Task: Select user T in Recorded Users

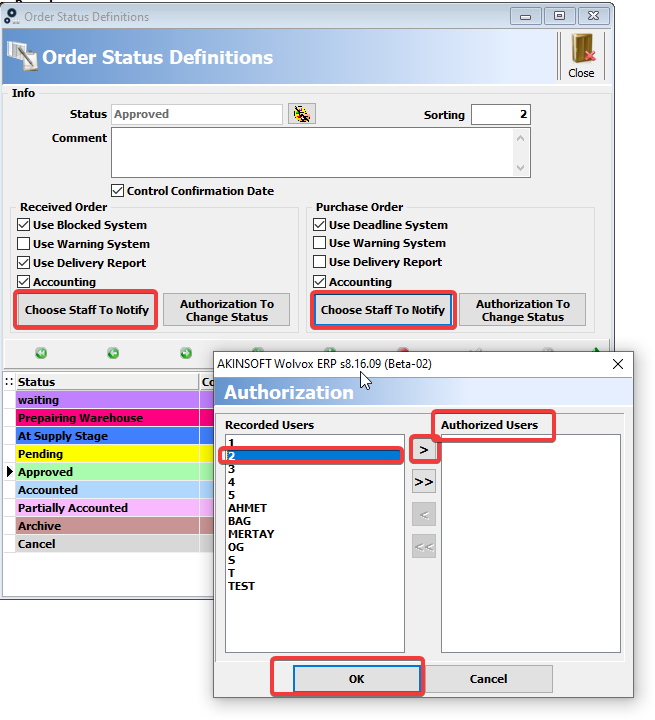Action: click(315, 573)
